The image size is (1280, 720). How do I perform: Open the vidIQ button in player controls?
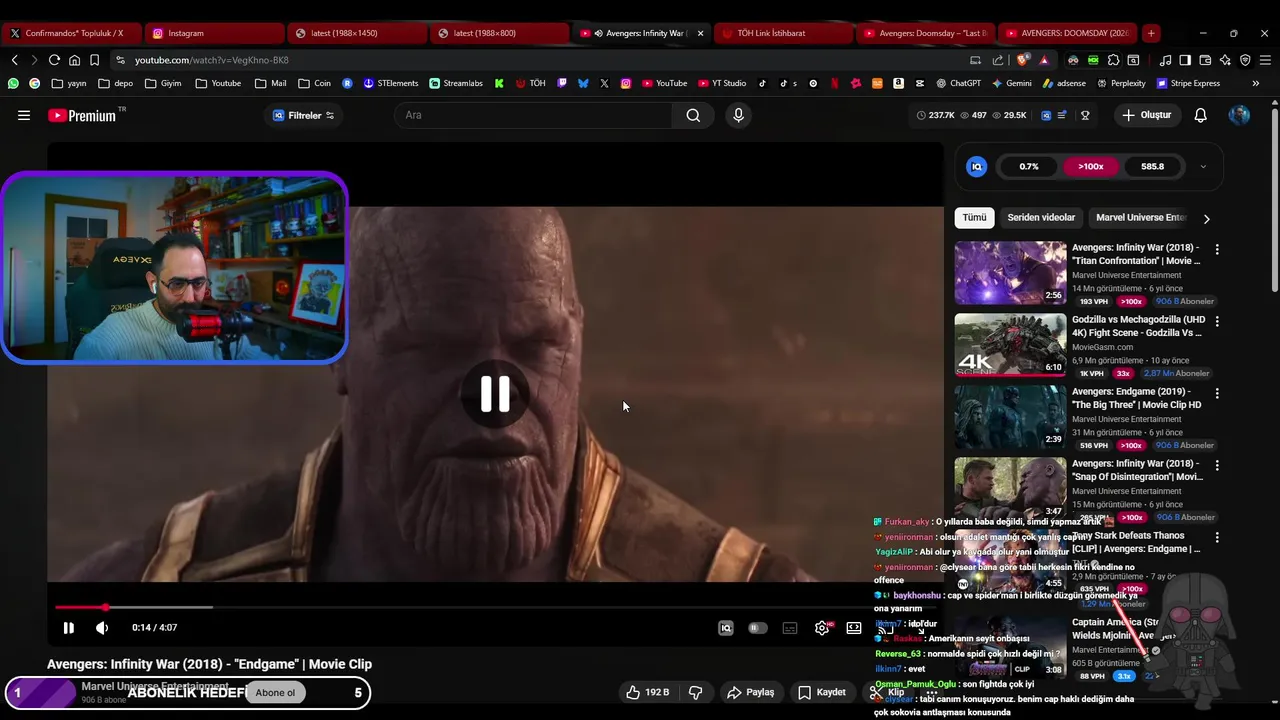click(726, 628)
